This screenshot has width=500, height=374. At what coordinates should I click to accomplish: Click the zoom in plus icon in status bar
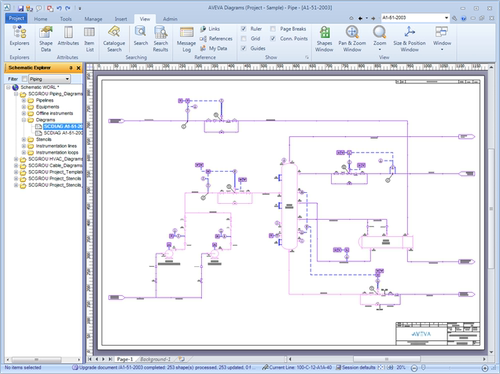(x=485, y=368)
